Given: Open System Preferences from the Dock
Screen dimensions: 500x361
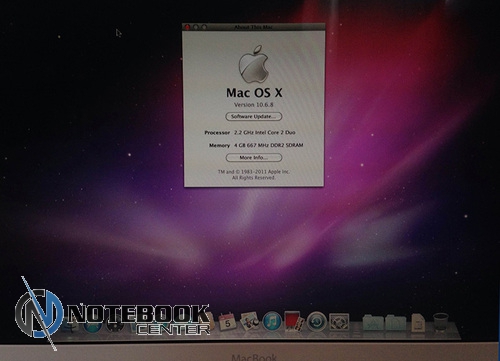Looking at the screenshot, I should tap(339, 322).
